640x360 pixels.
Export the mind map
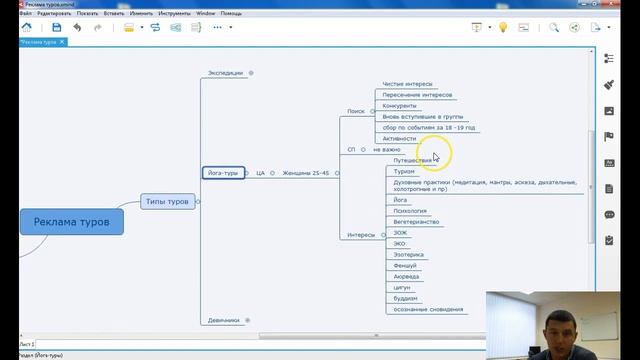point(596,27)
